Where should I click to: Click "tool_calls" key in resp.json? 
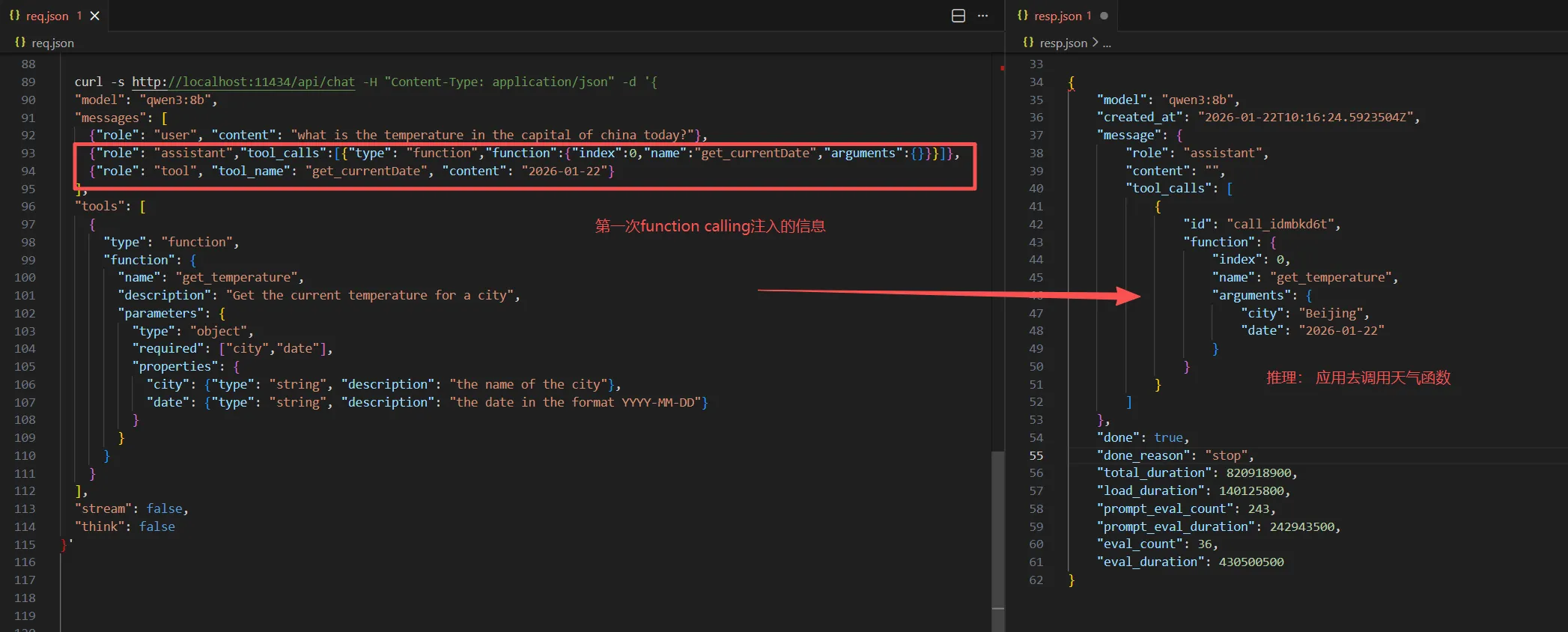click(x=1172, y=188)
